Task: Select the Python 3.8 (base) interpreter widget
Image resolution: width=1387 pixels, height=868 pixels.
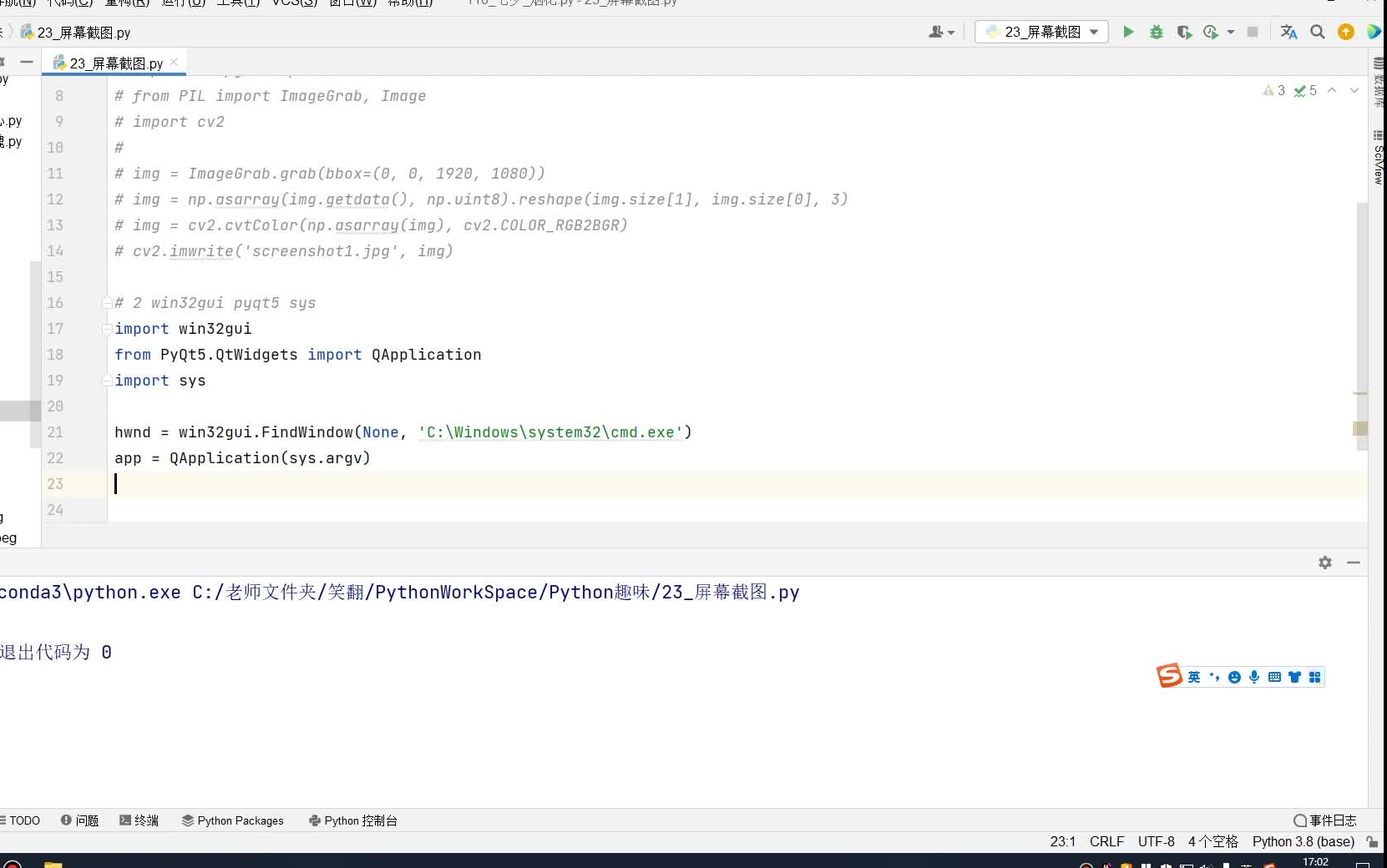Action: [x=1303, y=841]
